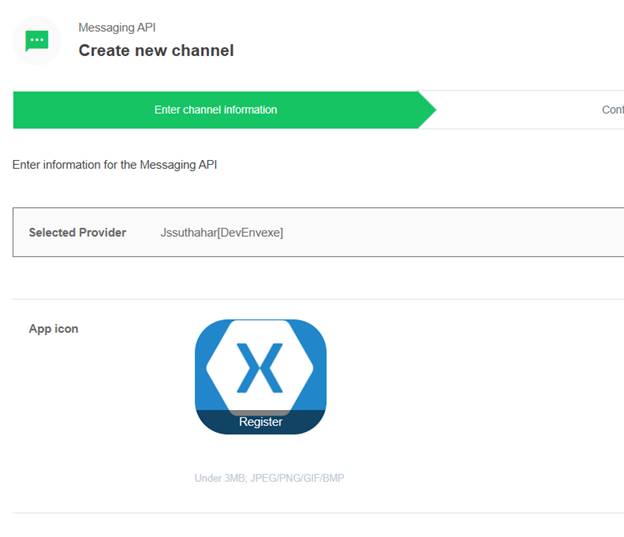The image size is (624, 537).
Task: Click Enter information for the Messaging API text
Action: click(115, 165)
